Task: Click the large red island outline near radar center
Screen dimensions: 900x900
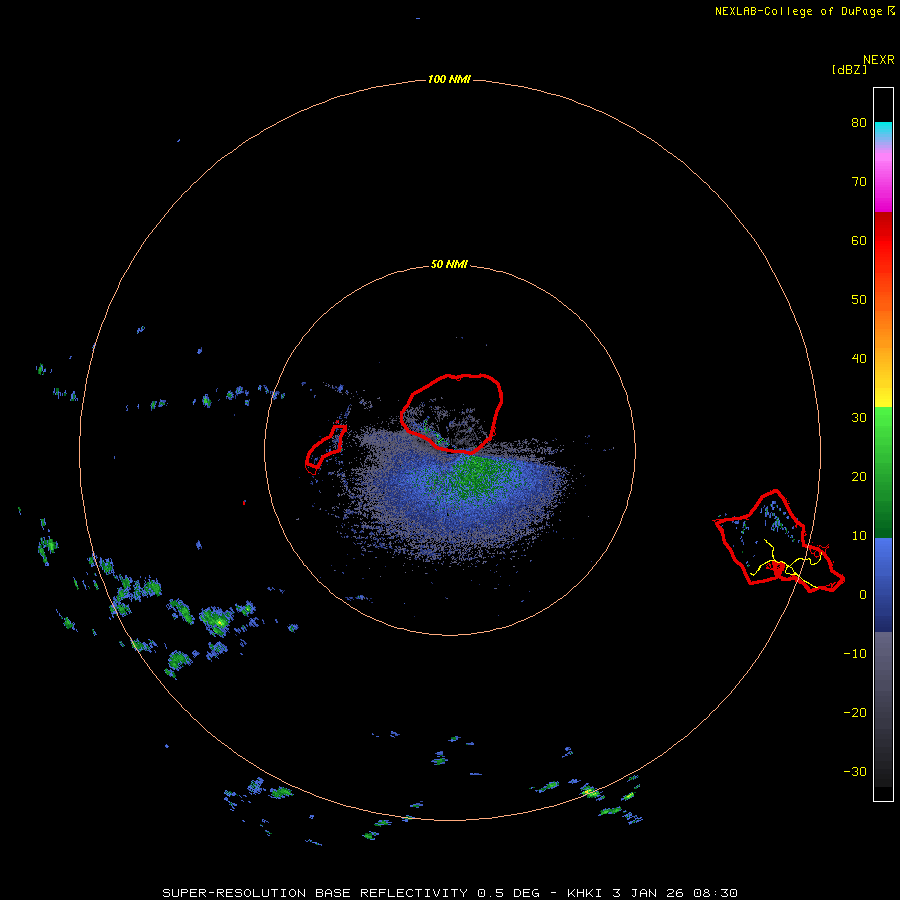Action: [452, 413]
